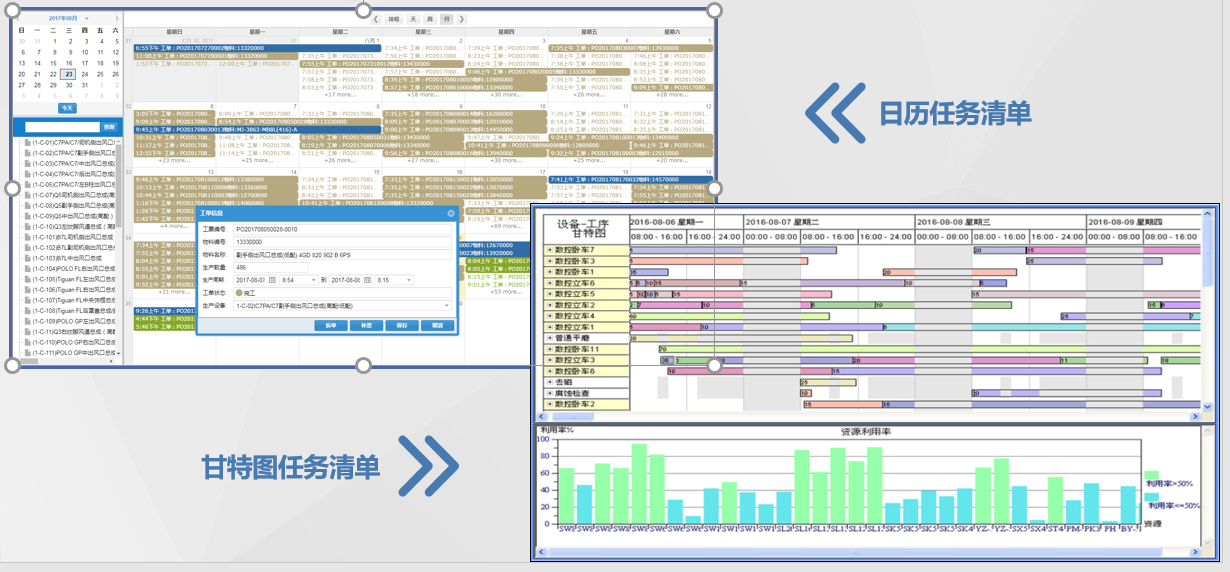
Task: Click the 取消 cancel button in dialog
Action: point(437,325)
